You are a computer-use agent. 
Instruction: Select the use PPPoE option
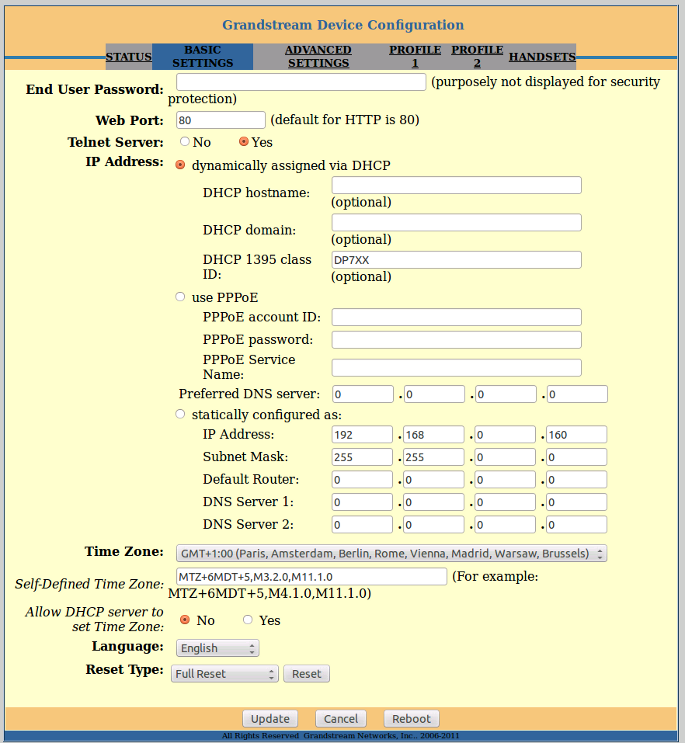coord(180,297)
